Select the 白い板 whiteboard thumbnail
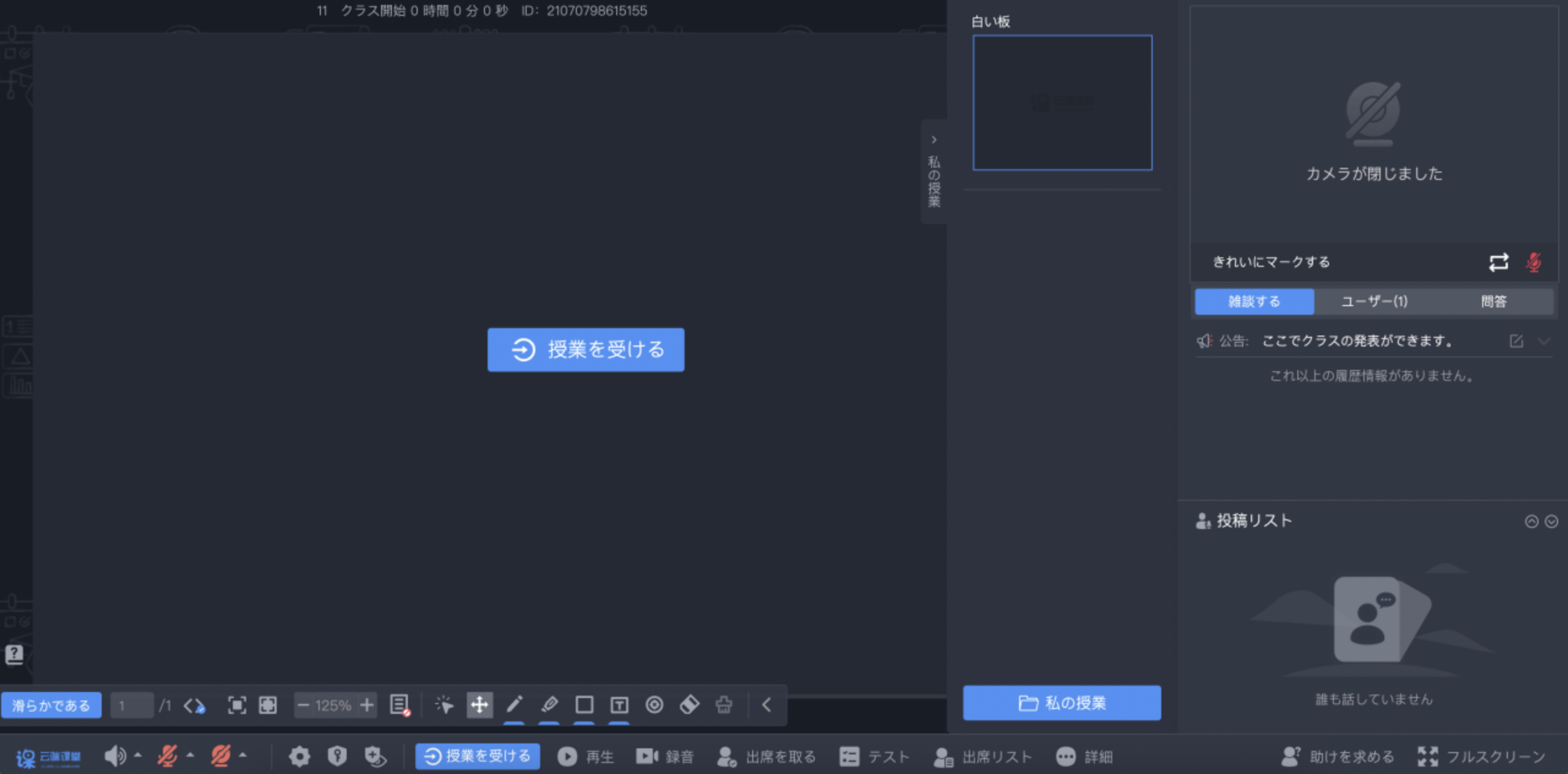 1062,102
